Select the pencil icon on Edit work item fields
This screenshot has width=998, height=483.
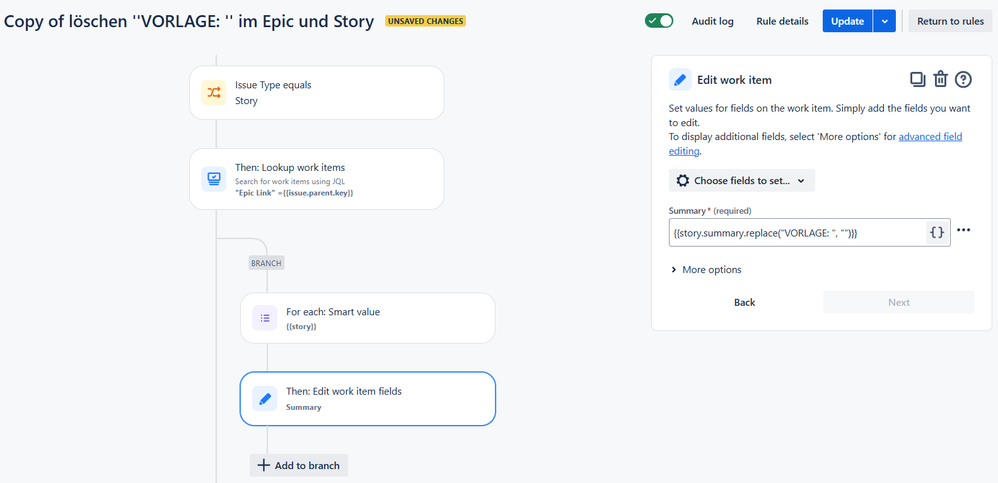265,398
